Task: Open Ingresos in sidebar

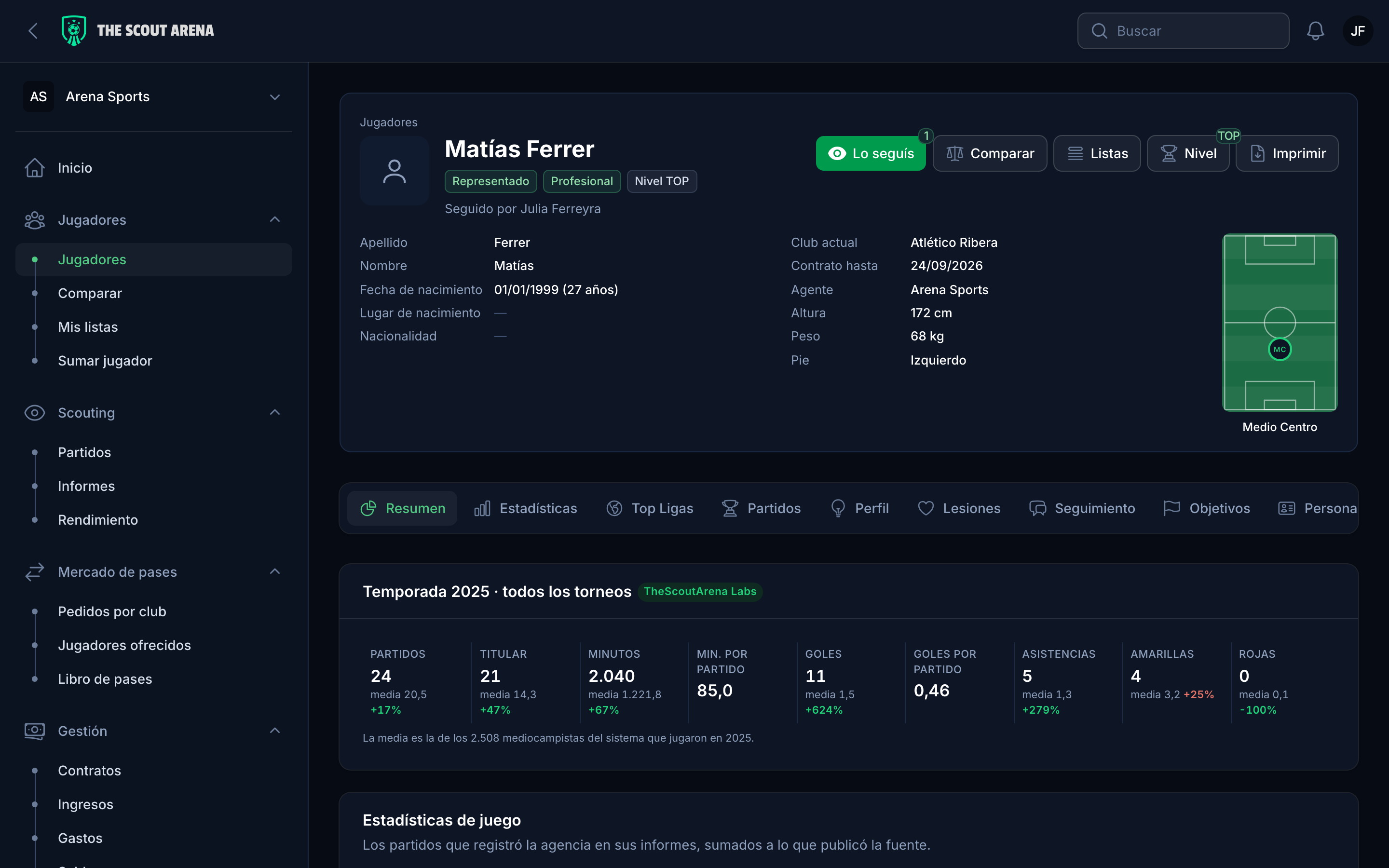Action: (154, 804)
